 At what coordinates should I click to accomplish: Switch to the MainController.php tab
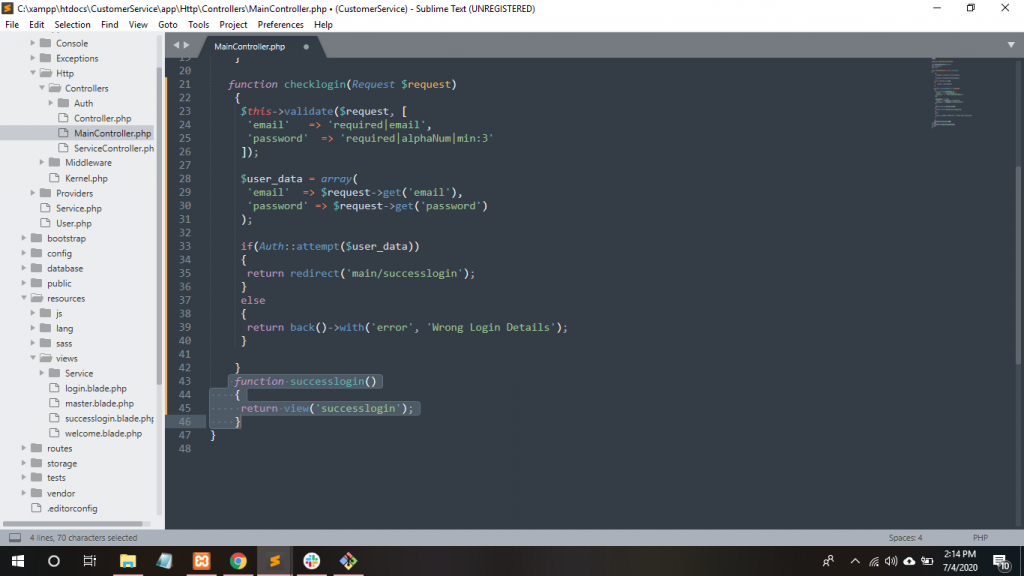coord(251,47)
